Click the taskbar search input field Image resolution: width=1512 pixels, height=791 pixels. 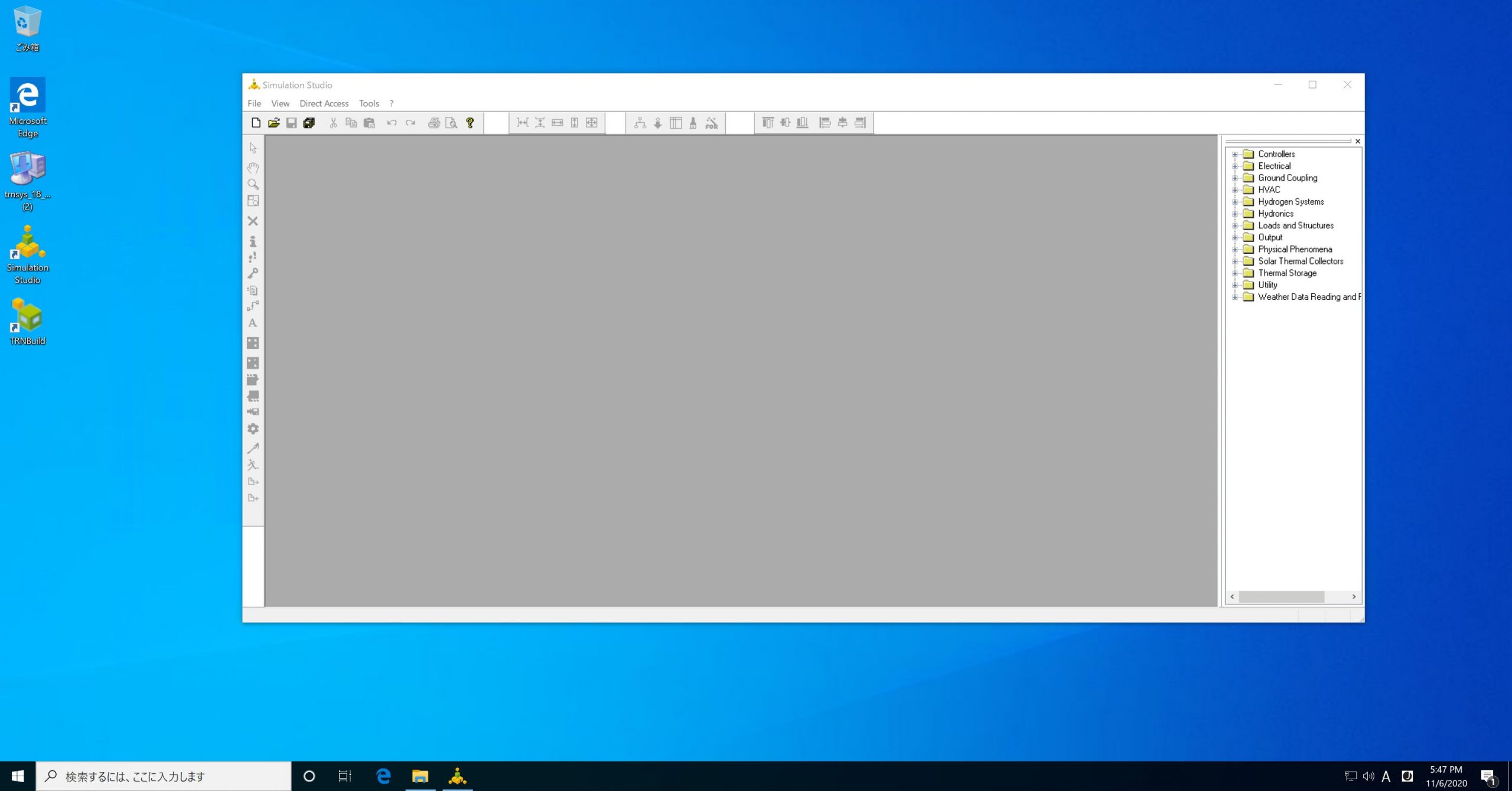(164, 776)
